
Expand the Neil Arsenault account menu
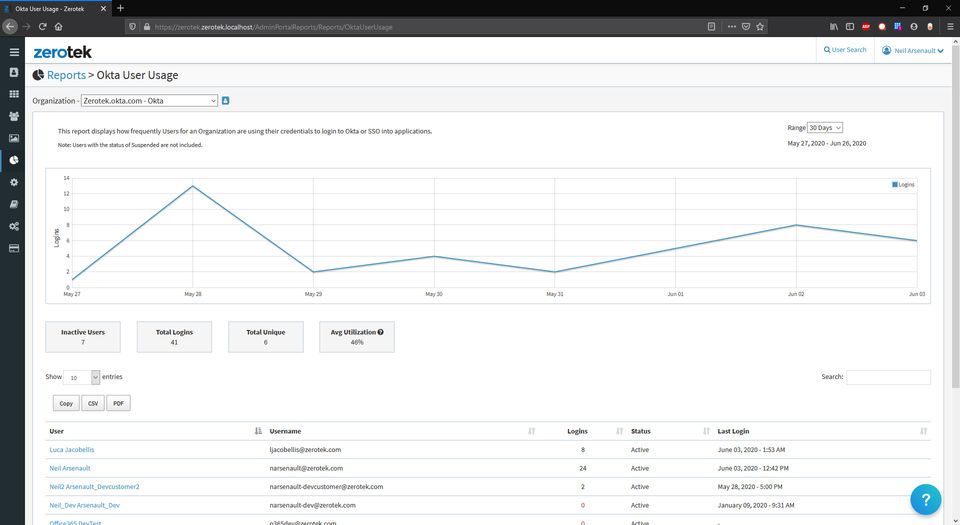point(913,50)
